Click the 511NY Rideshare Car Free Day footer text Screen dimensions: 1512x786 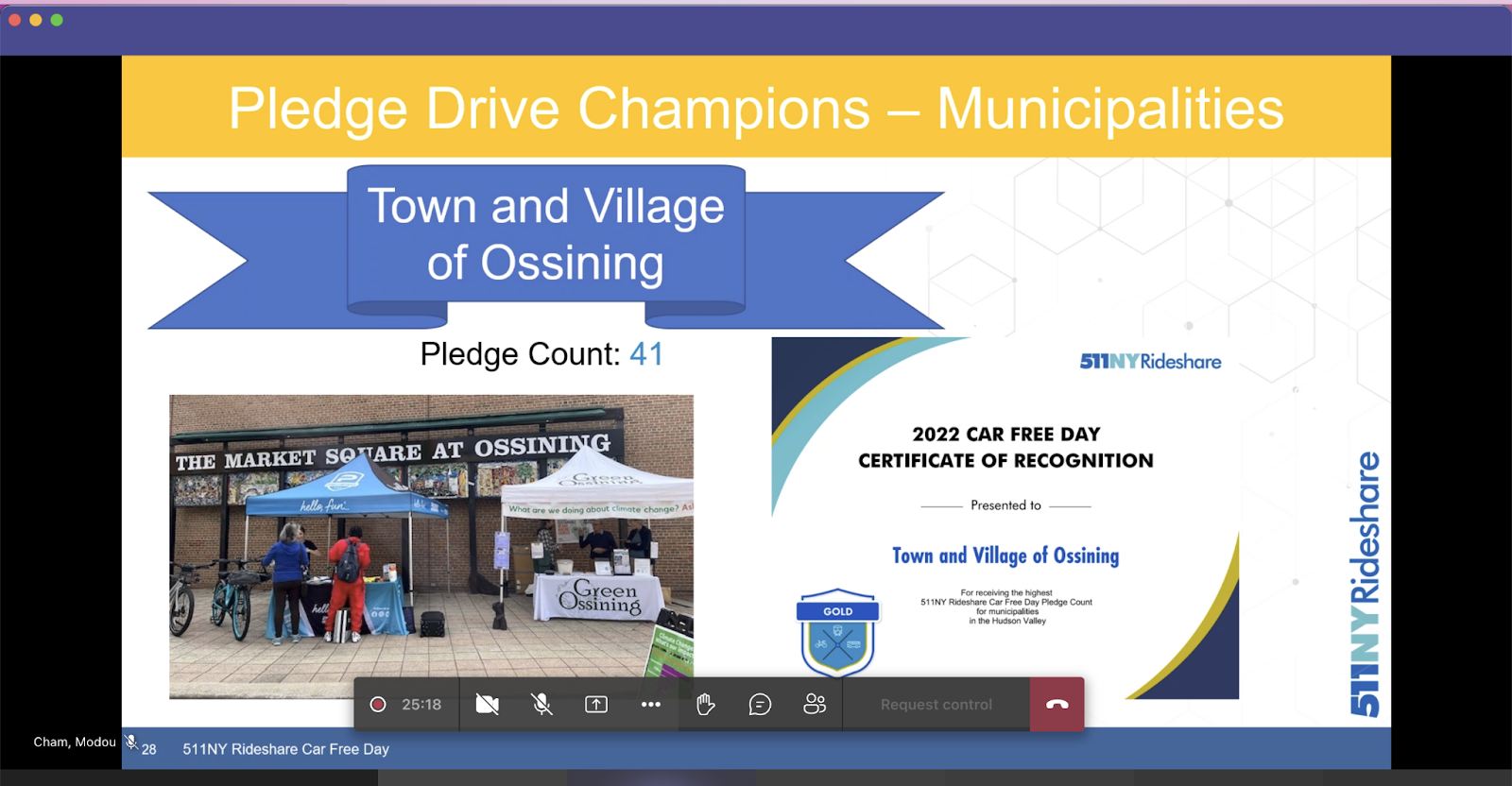tap(285, 749)
